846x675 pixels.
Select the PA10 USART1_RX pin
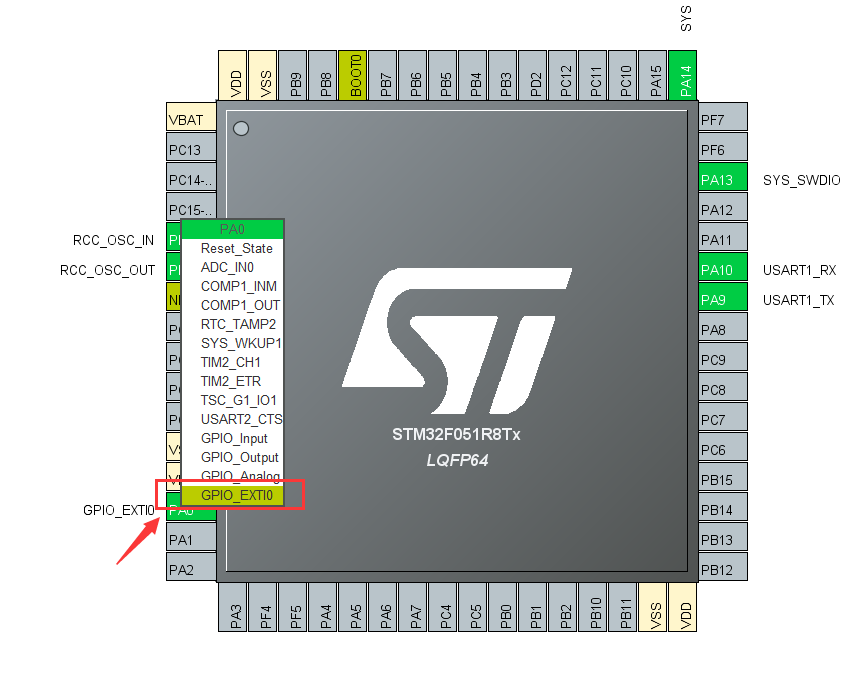pyautogui.click(x=722, y=268)
